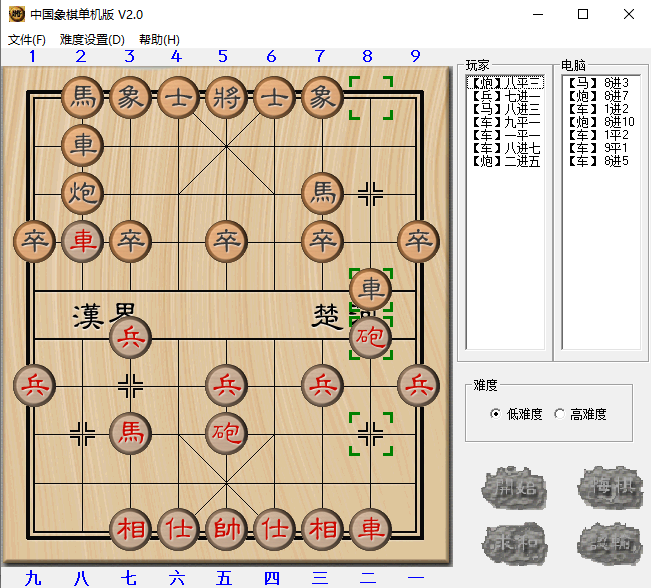Viewport: 651px width, 588px height.
Task: Select red 砲 directly below the bracketed black 車
Action: [370, 338]
